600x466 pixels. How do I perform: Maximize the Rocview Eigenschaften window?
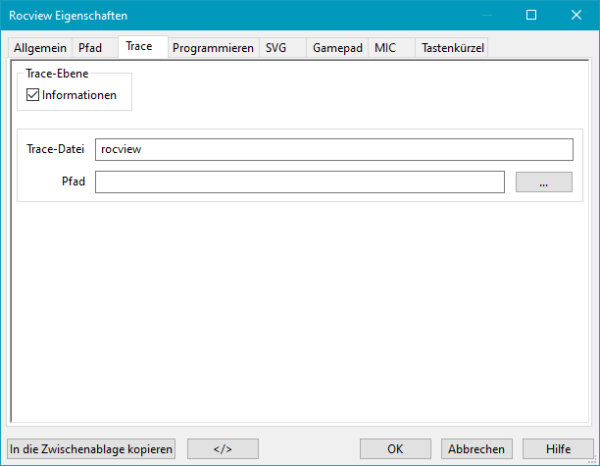(x=531, y=15)
